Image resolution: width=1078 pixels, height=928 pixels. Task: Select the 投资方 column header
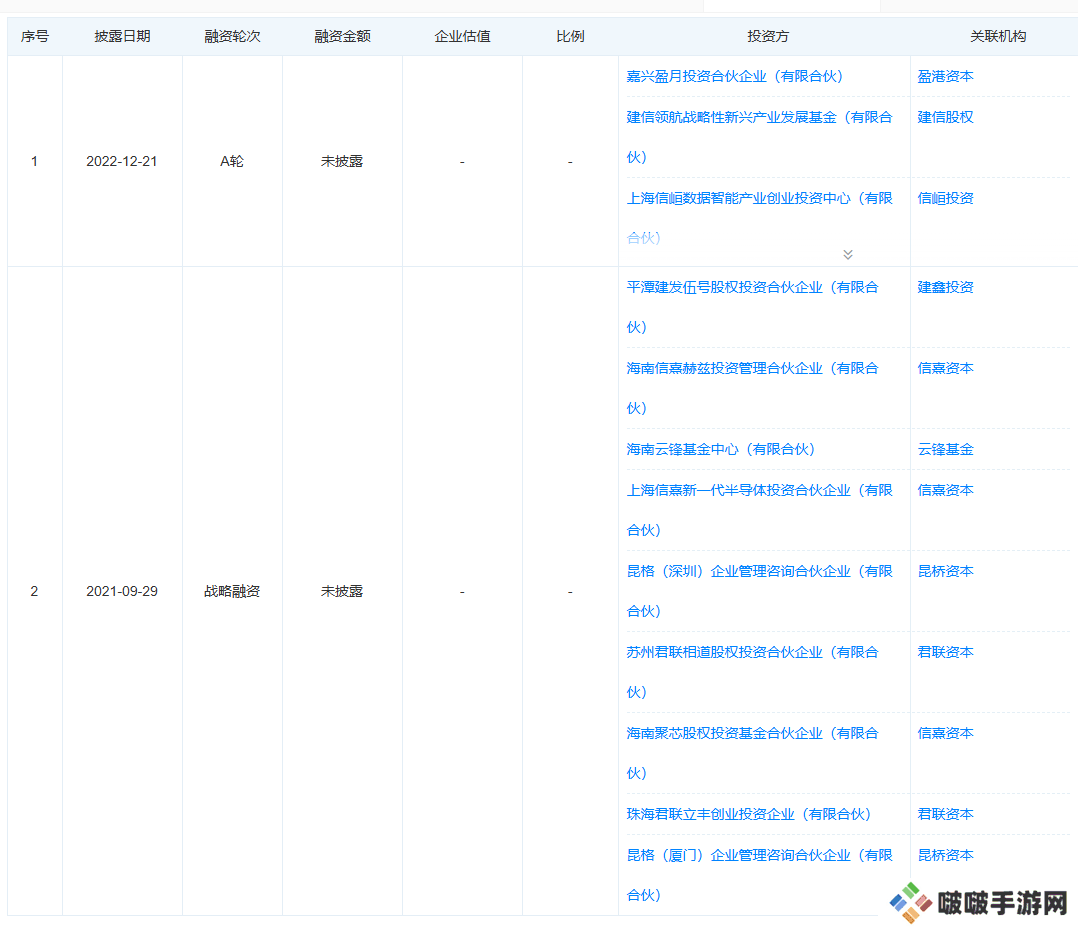pyautogui.click(x=768, y=36)
